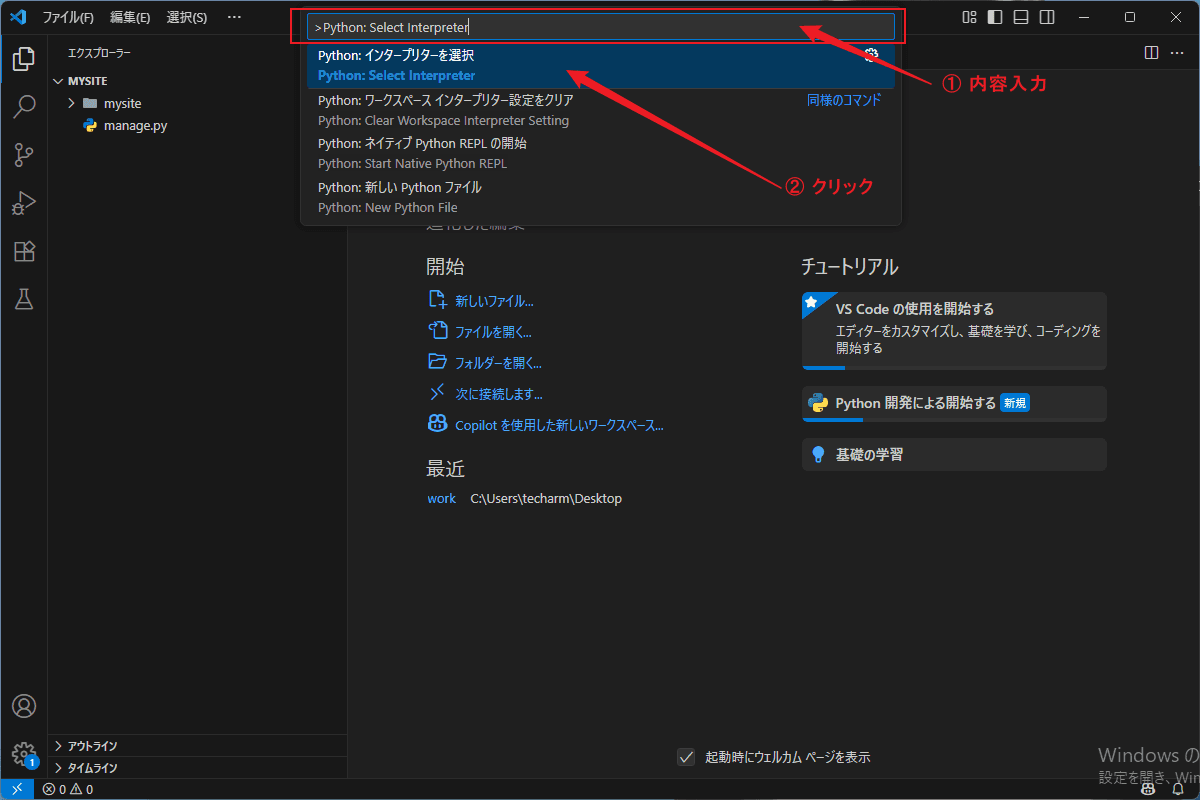Click the Copilot status bar icon
This screenshot has height=800, width=1200.
(x=1150, y=789)
